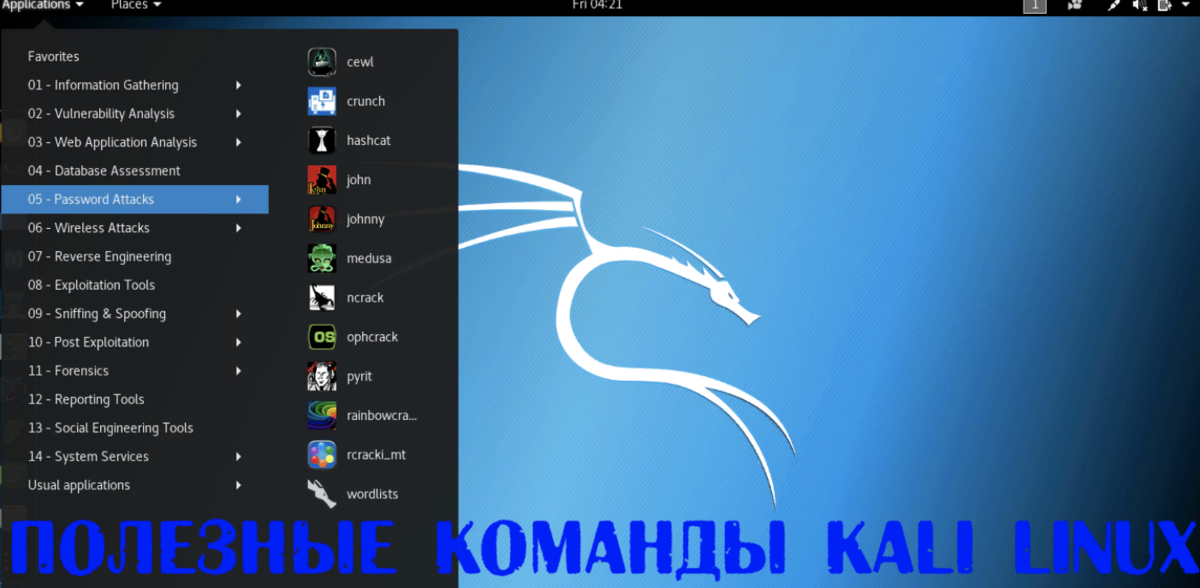Click the 'johnny' label text
Image resolution: width=1200 pixels, height=588 pixels.
(366, 220)
